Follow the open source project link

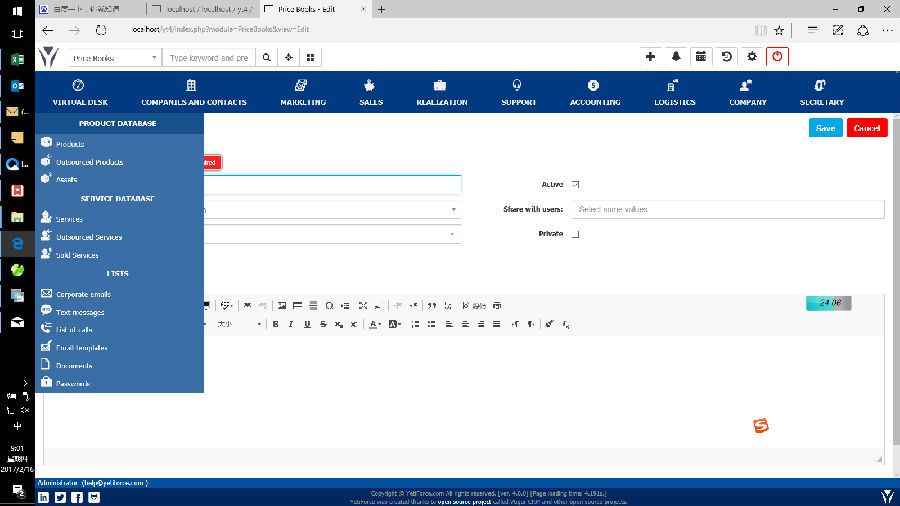coord(464,501)
